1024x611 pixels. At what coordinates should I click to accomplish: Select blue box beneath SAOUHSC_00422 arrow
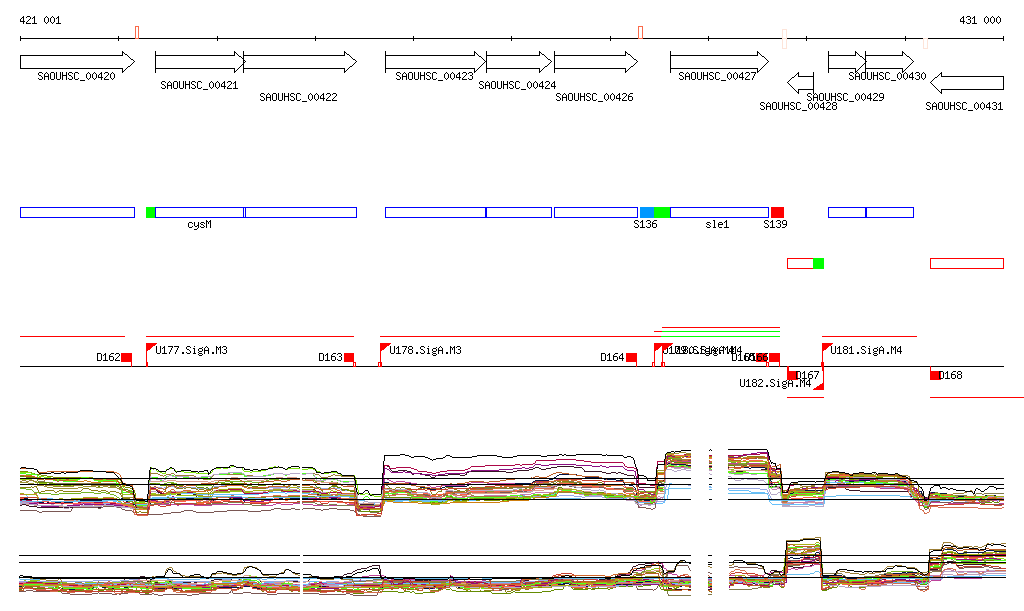[300, 212]
